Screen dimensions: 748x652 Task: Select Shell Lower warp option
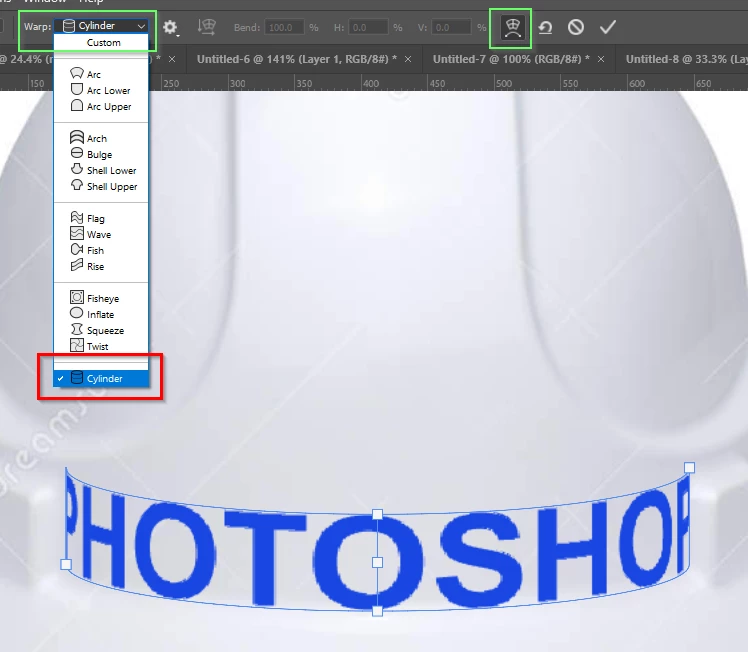(x=101, y=170)
